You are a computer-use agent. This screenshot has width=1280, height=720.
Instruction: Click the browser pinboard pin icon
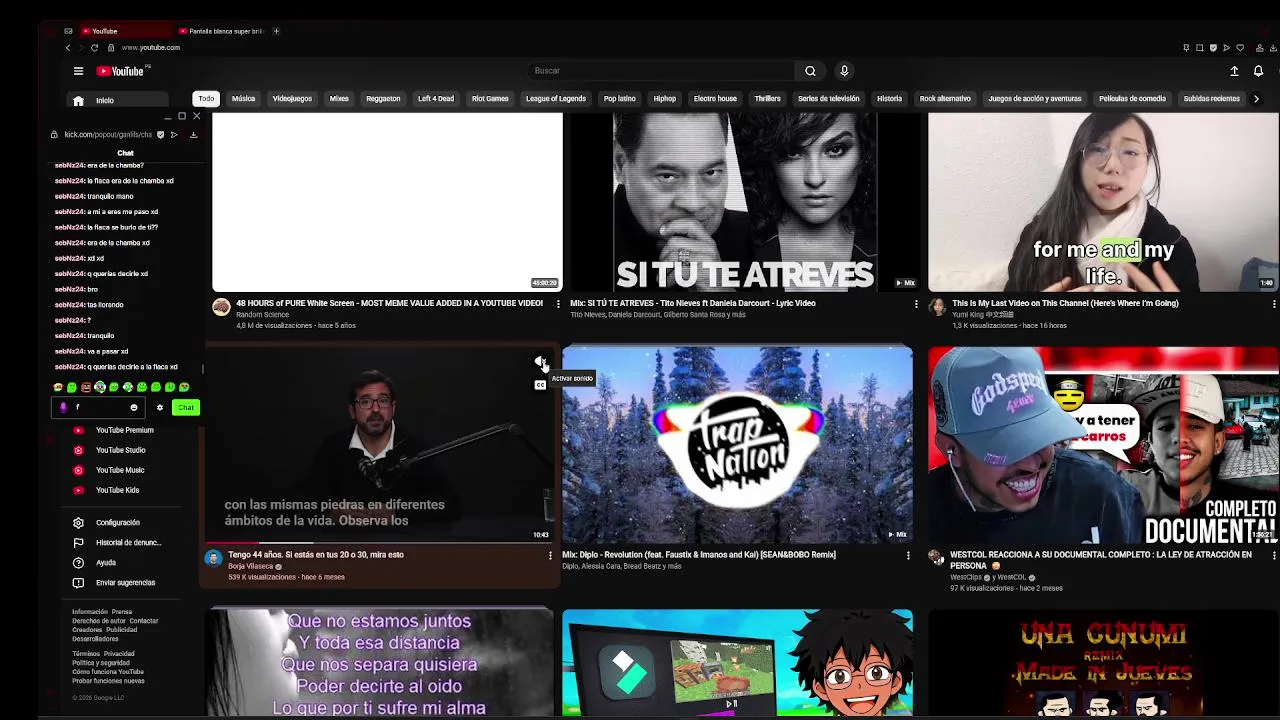point(1186,48)
